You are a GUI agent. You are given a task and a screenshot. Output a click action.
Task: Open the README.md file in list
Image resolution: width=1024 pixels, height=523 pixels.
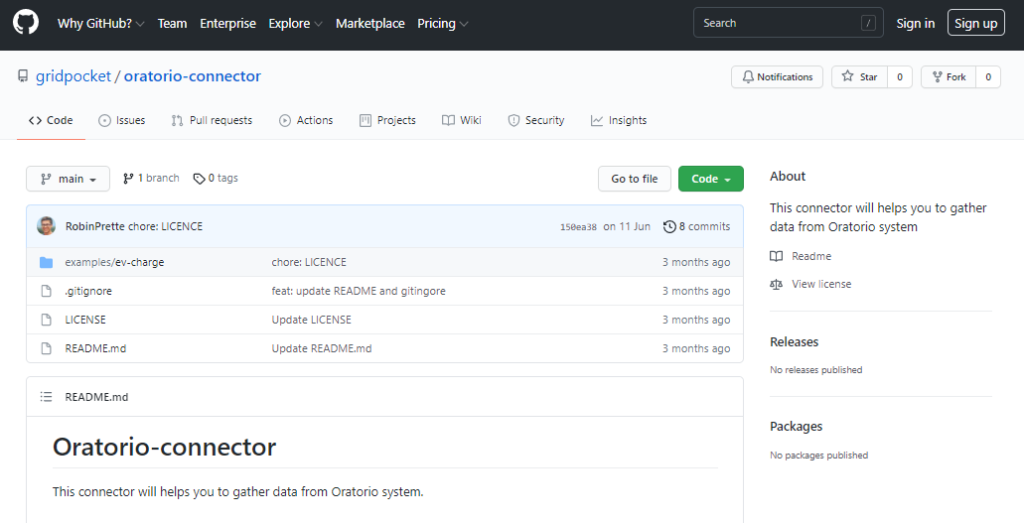[95, 349]
